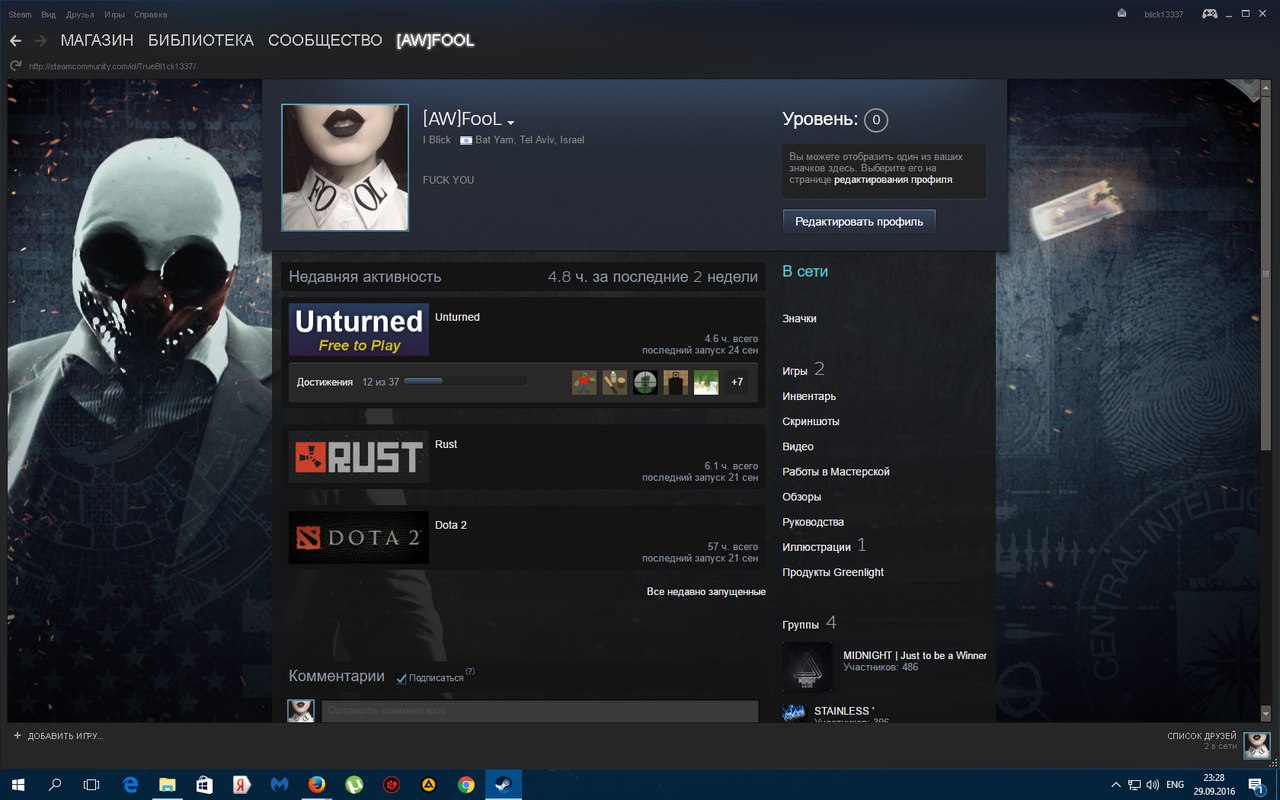
Task: Click the comment input field
Action: coord(540,711)
